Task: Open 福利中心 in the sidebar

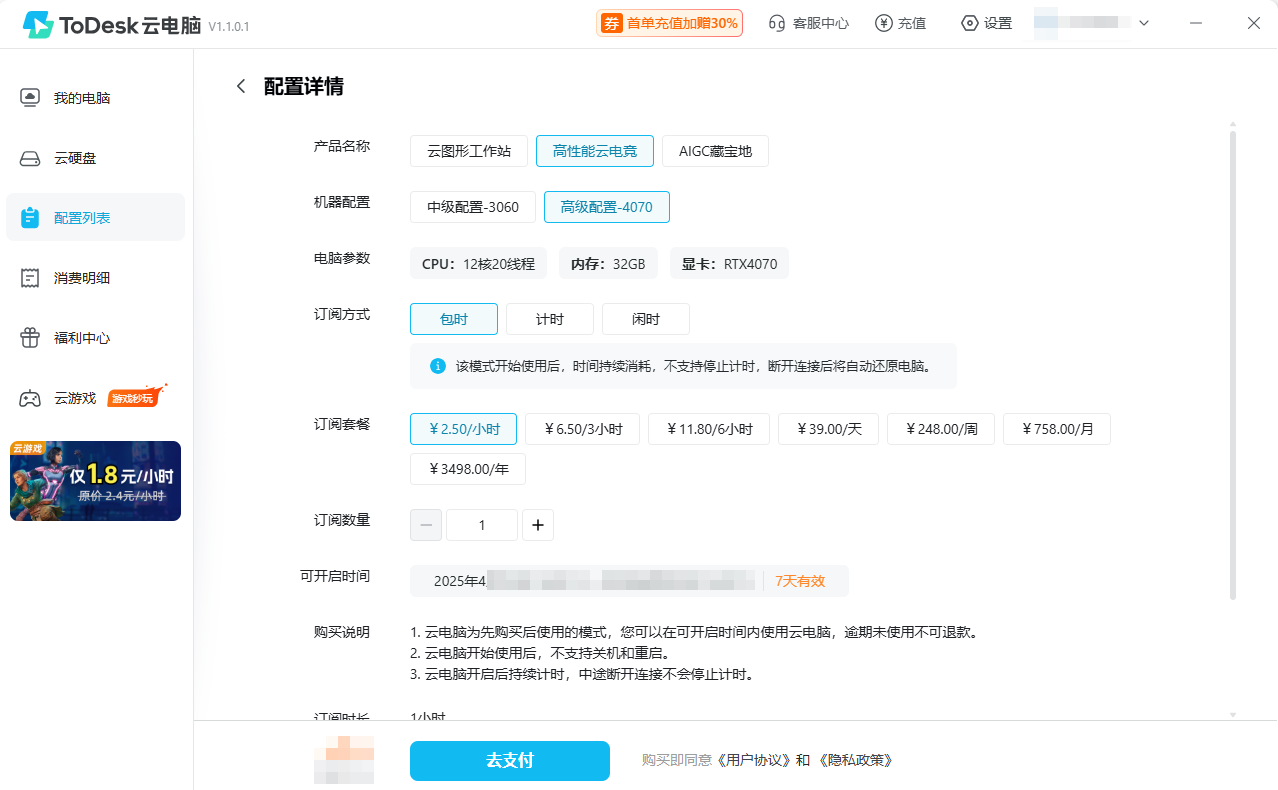Action: click(x=96, y=338)
